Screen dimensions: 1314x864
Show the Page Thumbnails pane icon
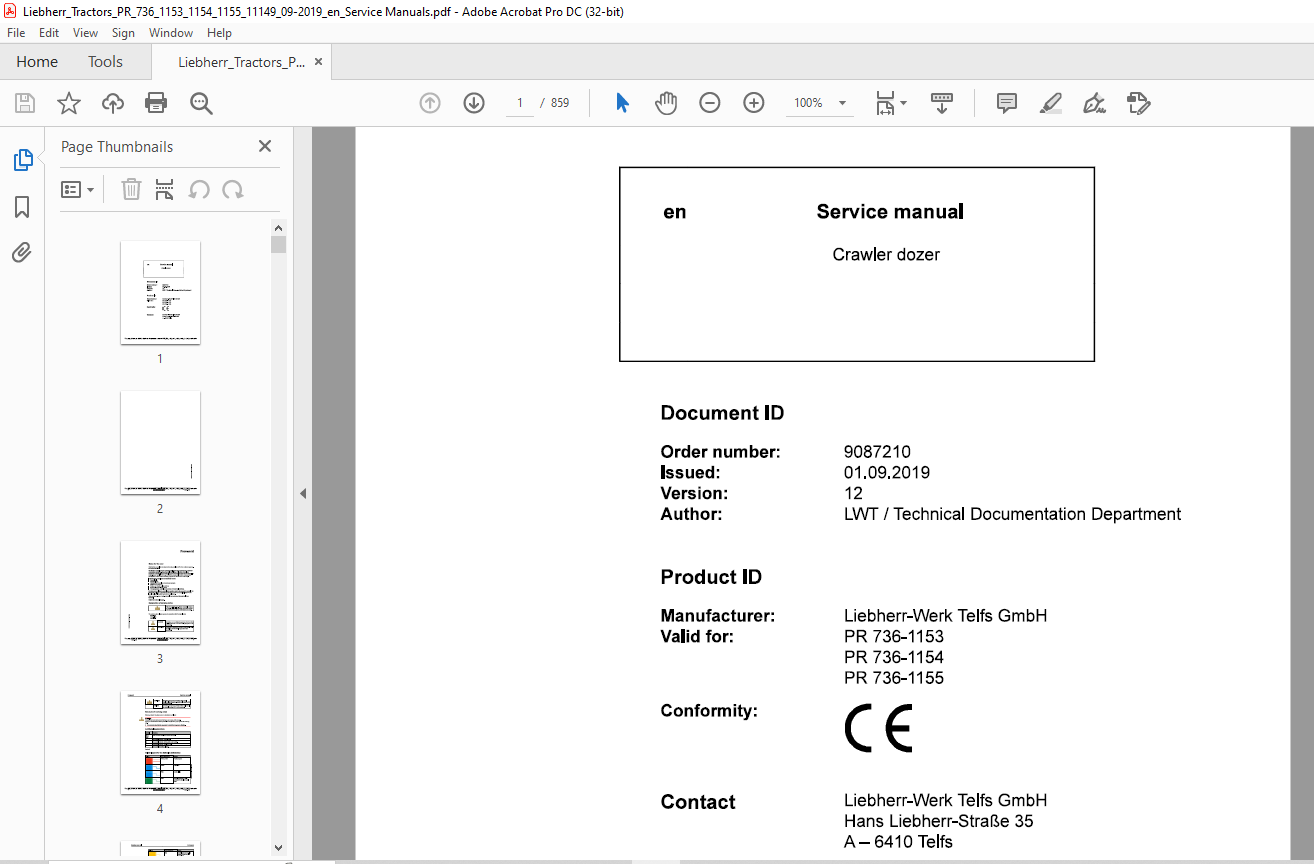click(x=22, y=160)
